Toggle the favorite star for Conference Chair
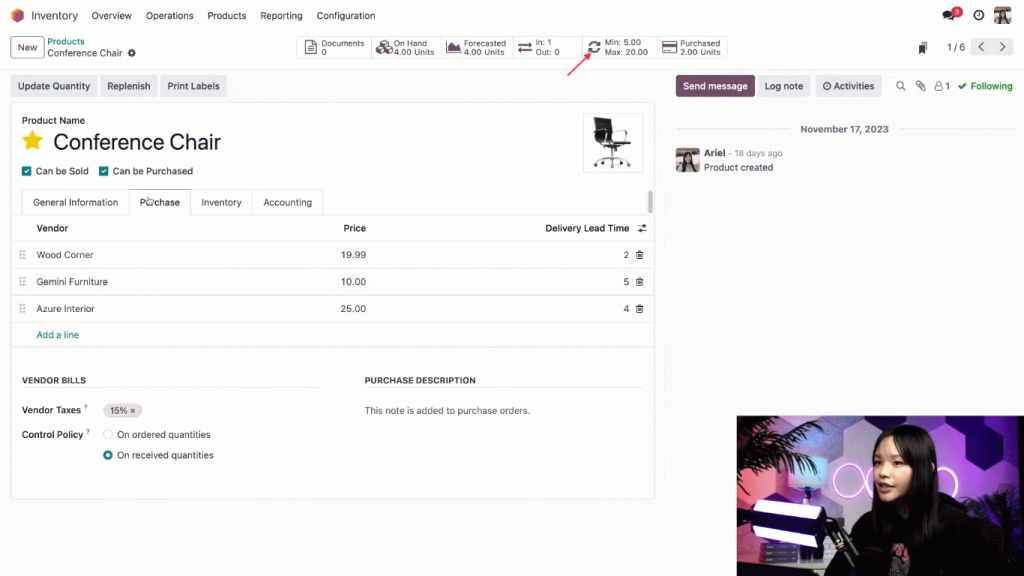 [33, 141]
